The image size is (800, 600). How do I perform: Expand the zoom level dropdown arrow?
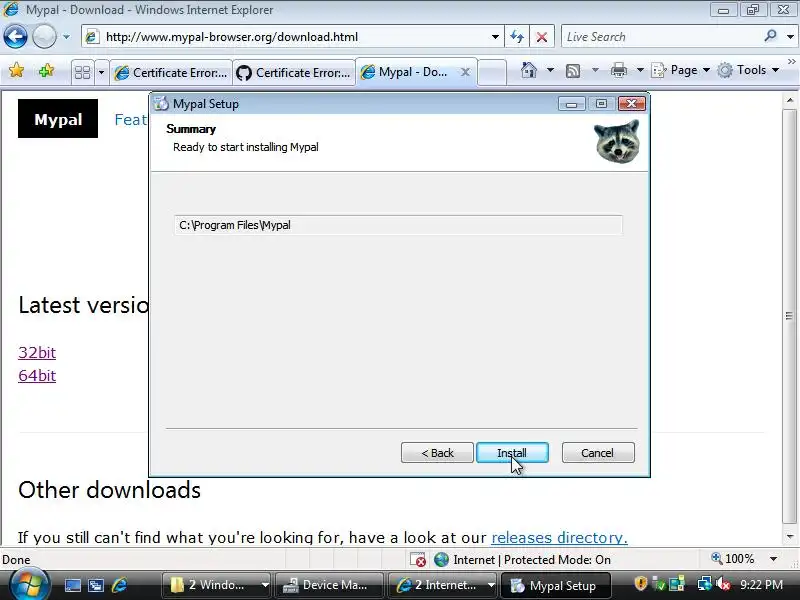(773, 559)
